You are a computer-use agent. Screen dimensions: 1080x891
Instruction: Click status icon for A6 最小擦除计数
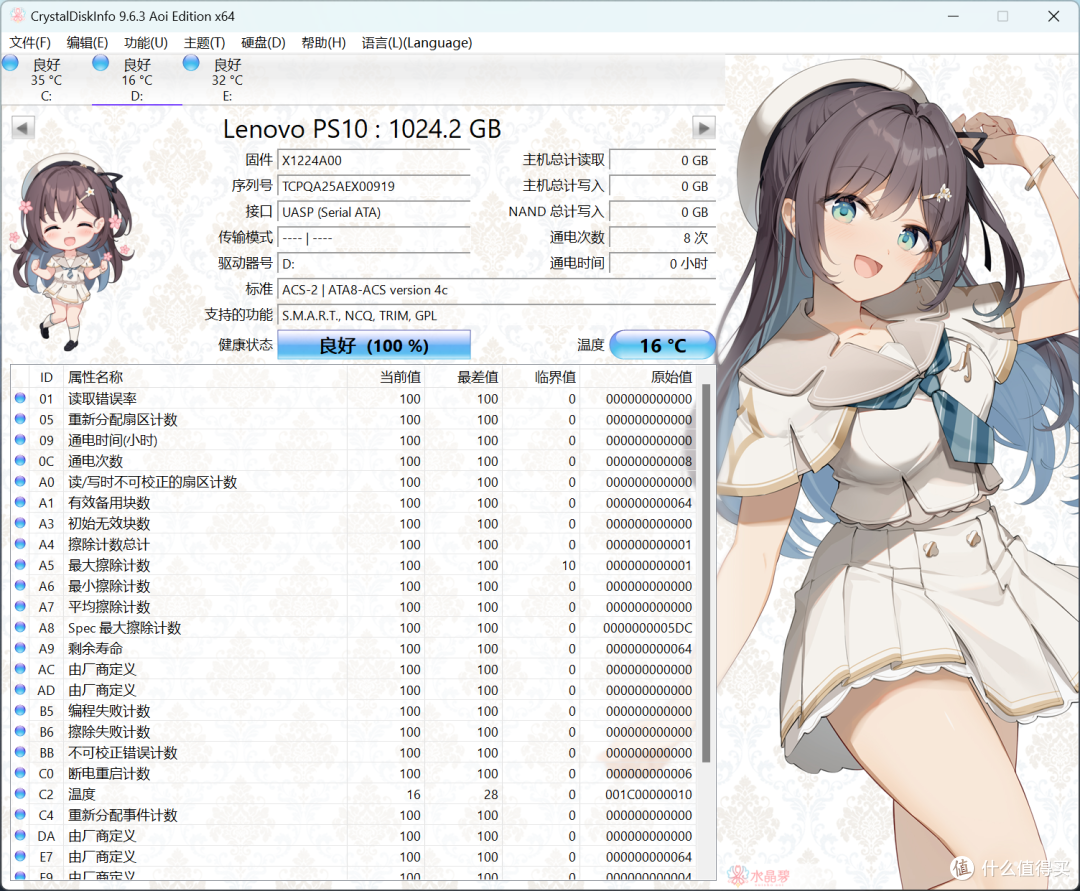(x=20, y=585)
